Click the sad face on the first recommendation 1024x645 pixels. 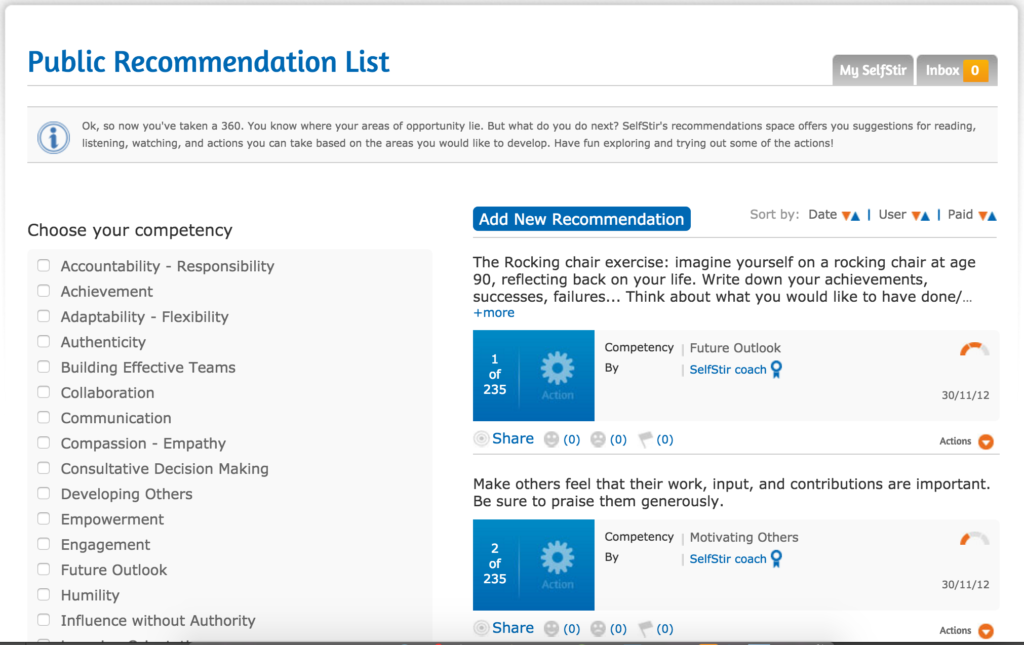[598, 439]
